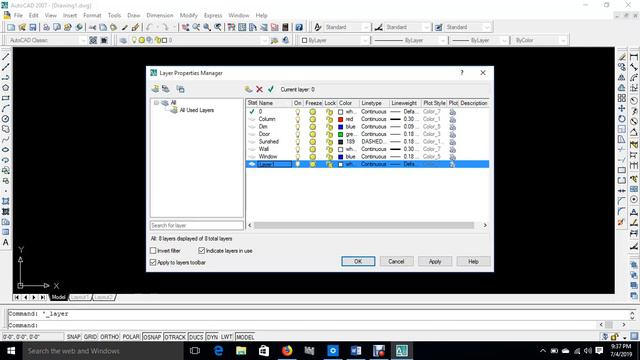Select the Rectangle tool in the Draw toolbar

(x=6, y=98)
